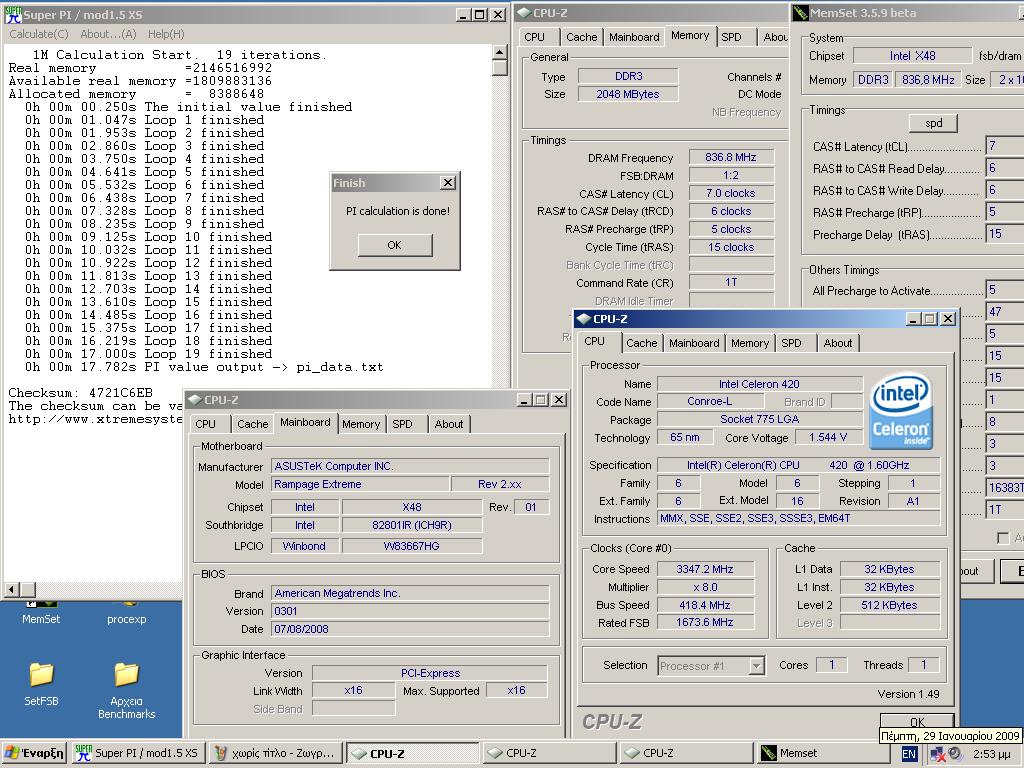Open the About tab in the CPU-Z Mainboard window

(449, 424)
